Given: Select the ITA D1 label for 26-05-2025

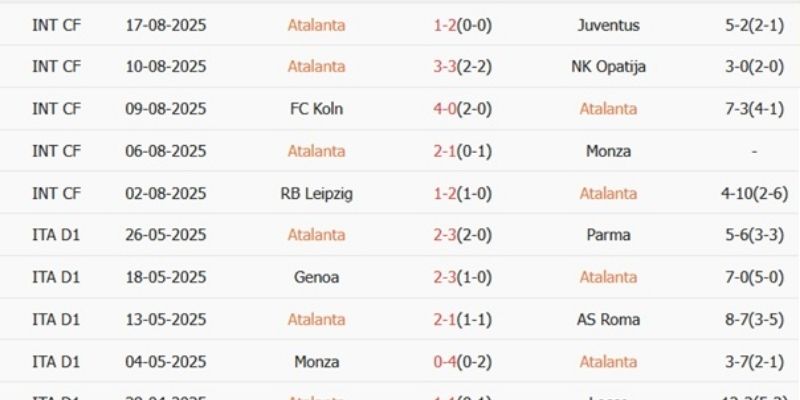Looking at the screenshot, I should click(56, 235).
